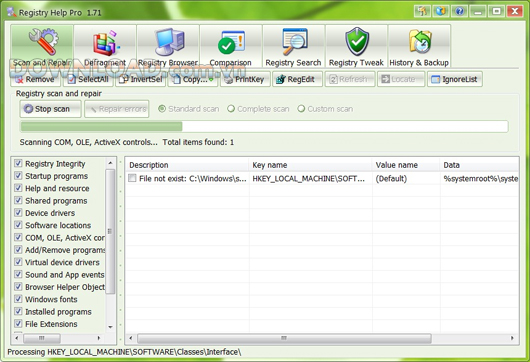Open History & Backup
The image size is (530, 362).
419,46
